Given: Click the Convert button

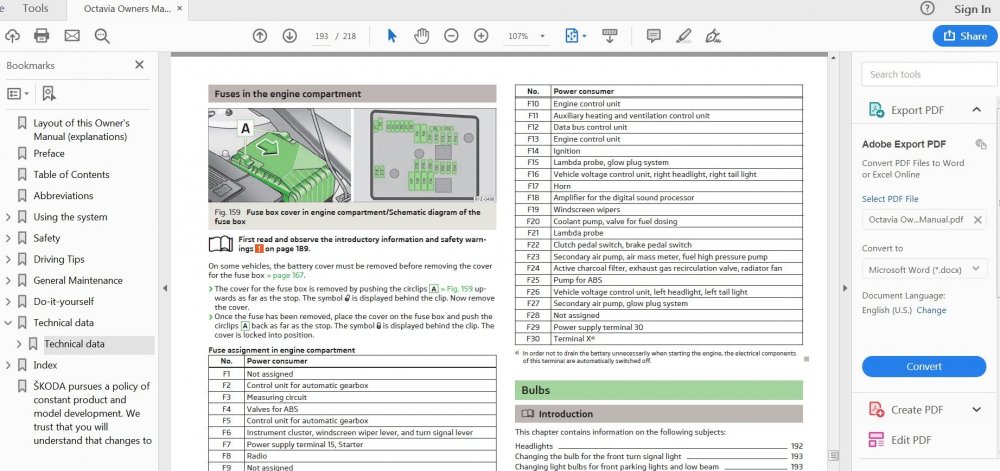Looking at the screenshot, I should (923, 366).
